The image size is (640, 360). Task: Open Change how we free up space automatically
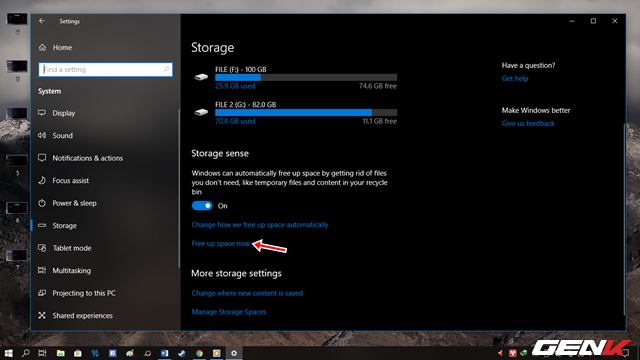pos(260,225)
